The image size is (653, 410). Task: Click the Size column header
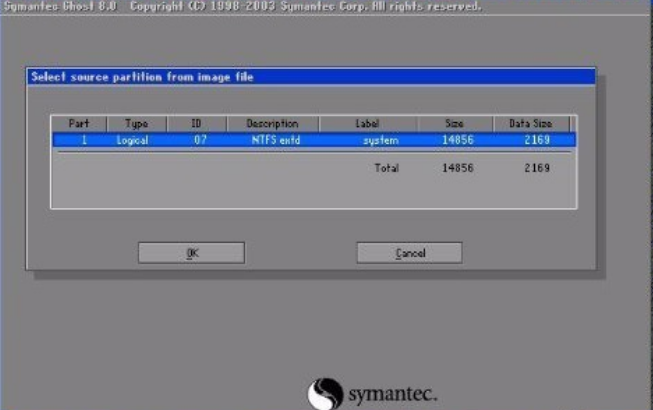[x=455, y=124]
